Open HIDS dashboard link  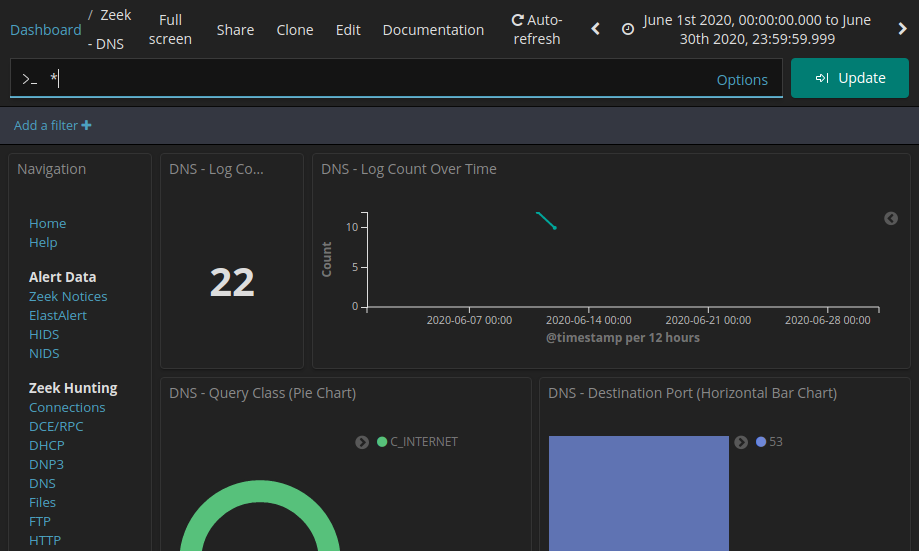(x=44, y=335)
